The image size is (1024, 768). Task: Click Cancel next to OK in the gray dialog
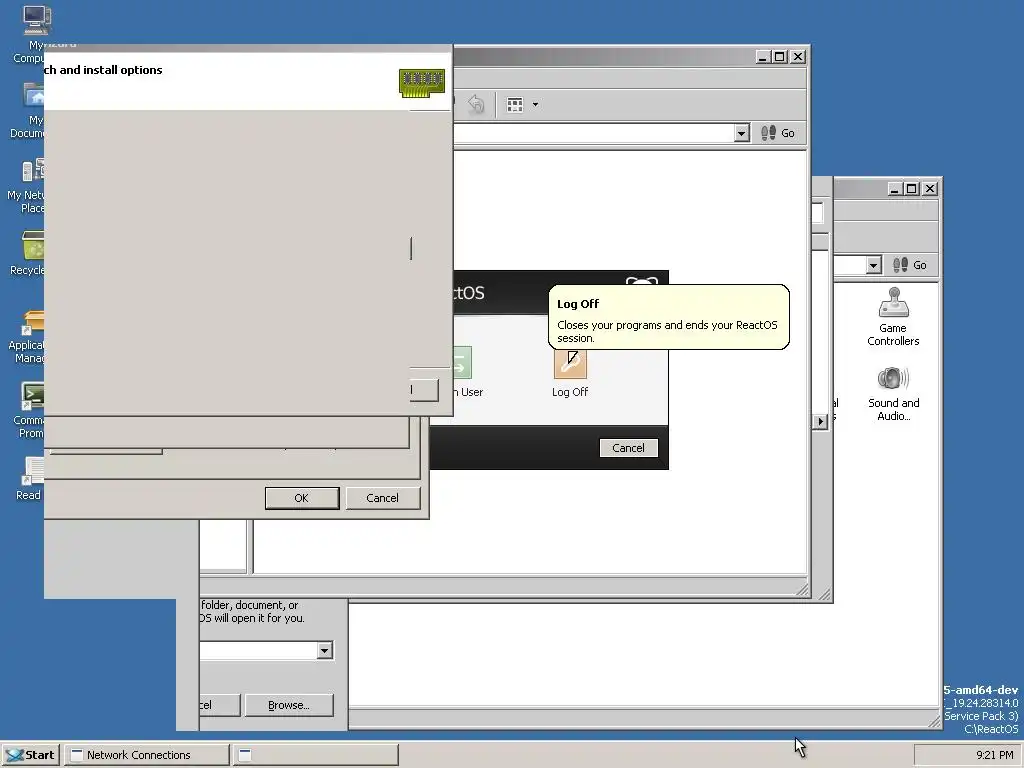[382, 498]
